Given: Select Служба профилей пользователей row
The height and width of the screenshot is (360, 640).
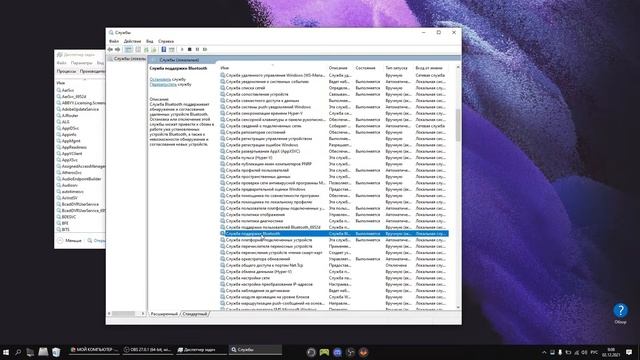Looking at the screenshot, I should pos(334,170).
